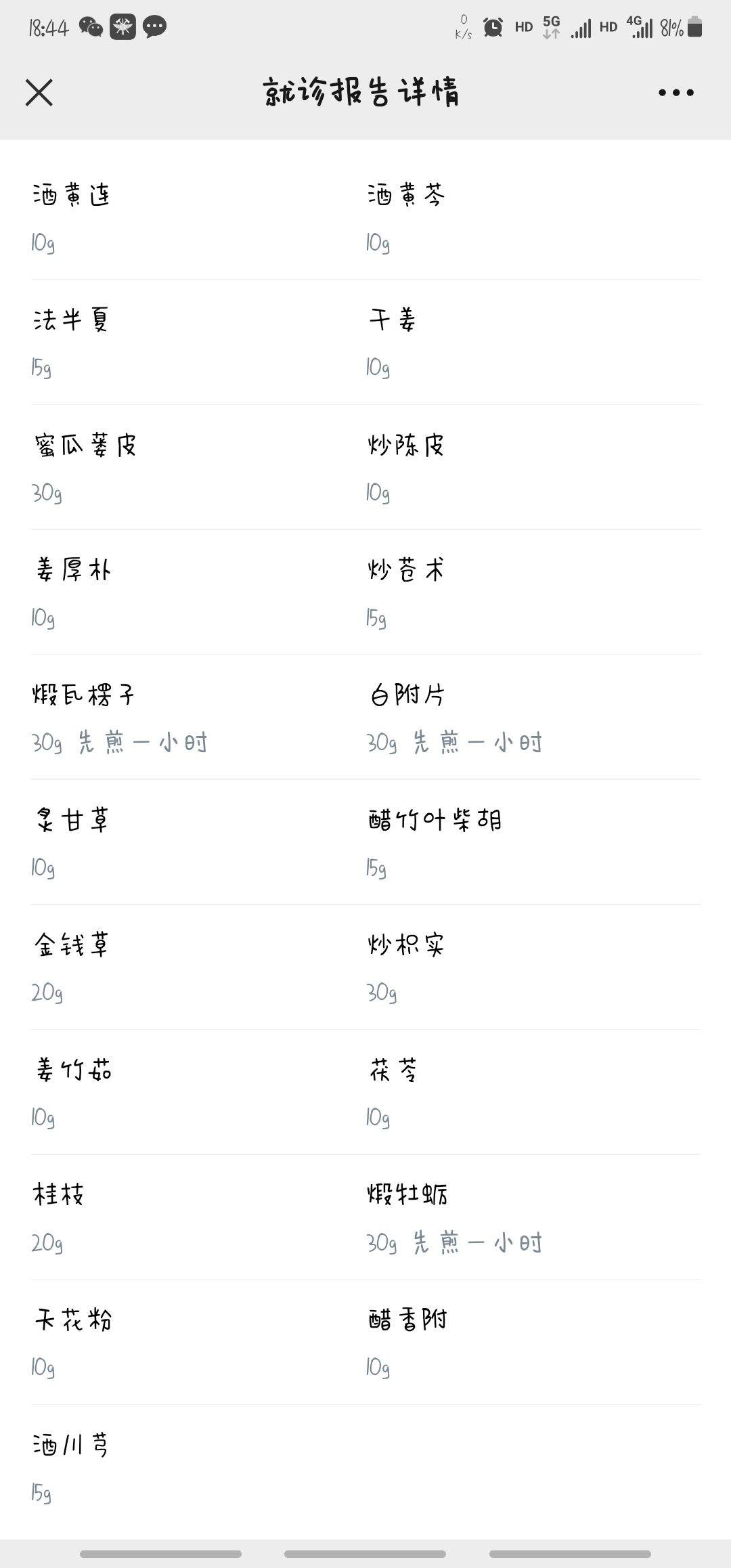The width and height of the screenshot is (731, 1568).
Task: Tap the middle bar at screen bottom
Action: pyautogui.click(x=365, y=1554)
